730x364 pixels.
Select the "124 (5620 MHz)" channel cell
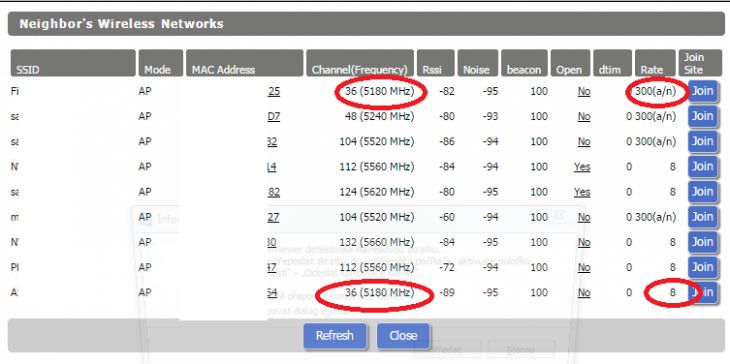(x=377, y=192)
